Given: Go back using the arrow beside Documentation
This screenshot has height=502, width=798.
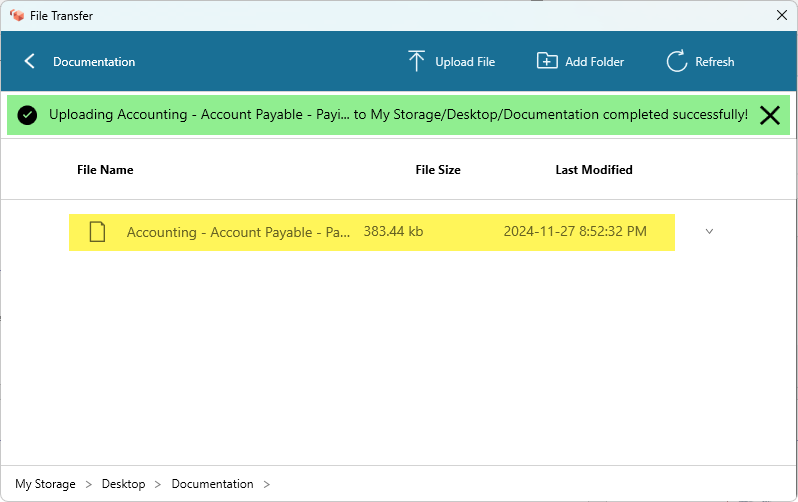Looking at the screenshot, I should pyautogui.click(x=30, y=62).
